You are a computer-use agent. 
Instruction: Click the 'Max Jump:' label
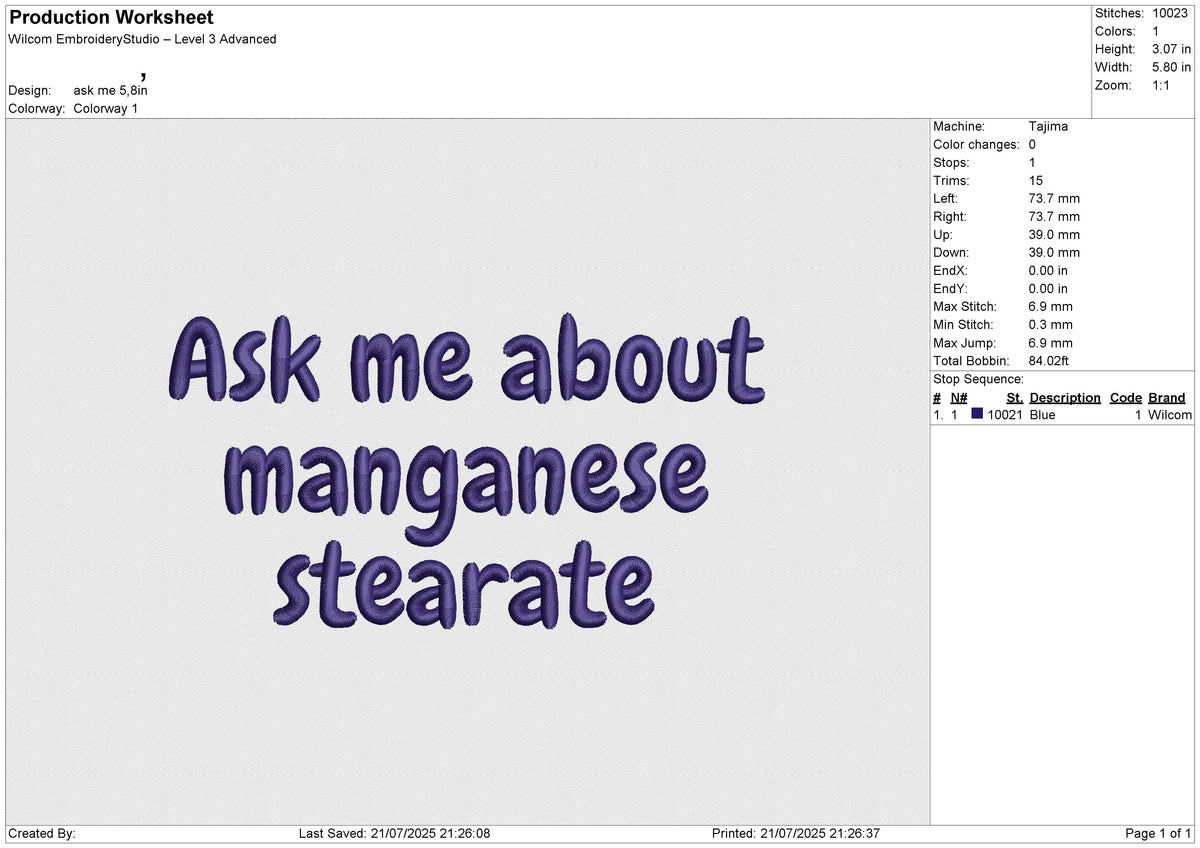coord(962,342)
